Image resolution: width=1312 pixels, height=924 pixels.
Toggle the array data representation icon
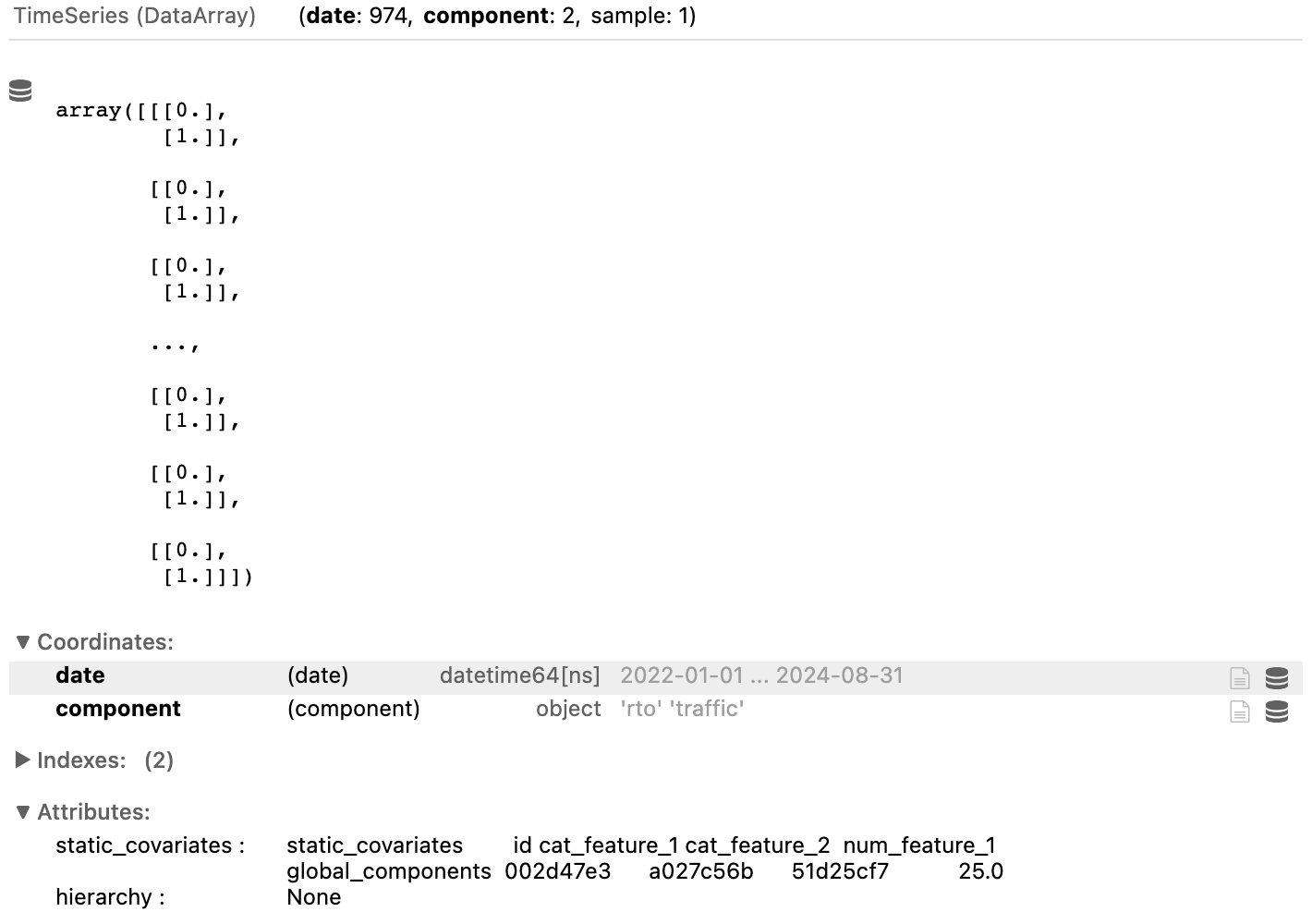point(20,91)
